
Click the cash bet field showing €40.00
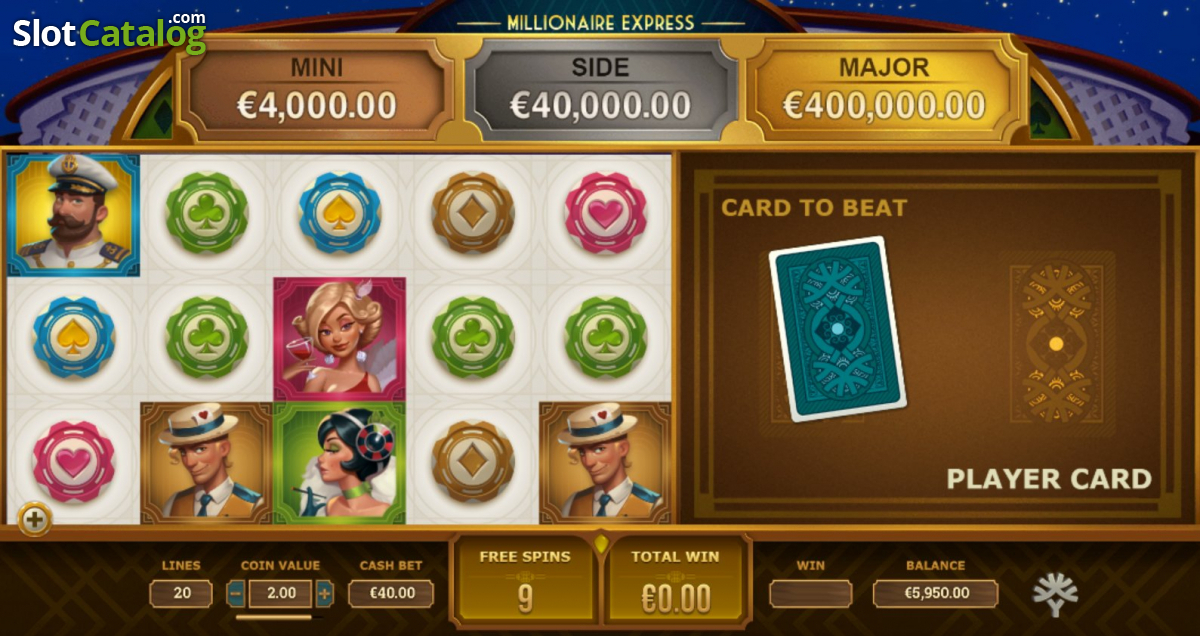point(391,593)
